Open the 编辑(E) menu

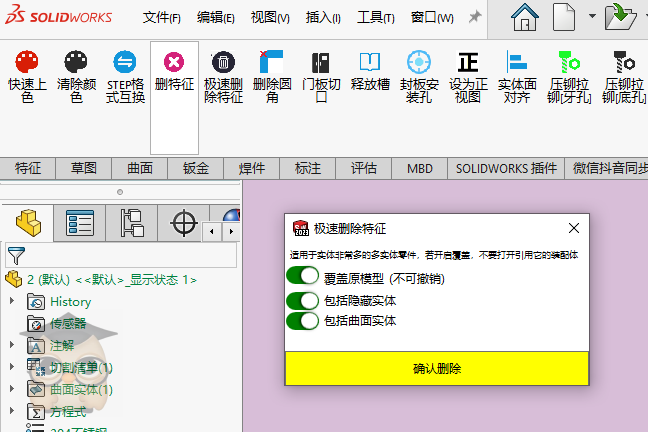tap(216, 17)
